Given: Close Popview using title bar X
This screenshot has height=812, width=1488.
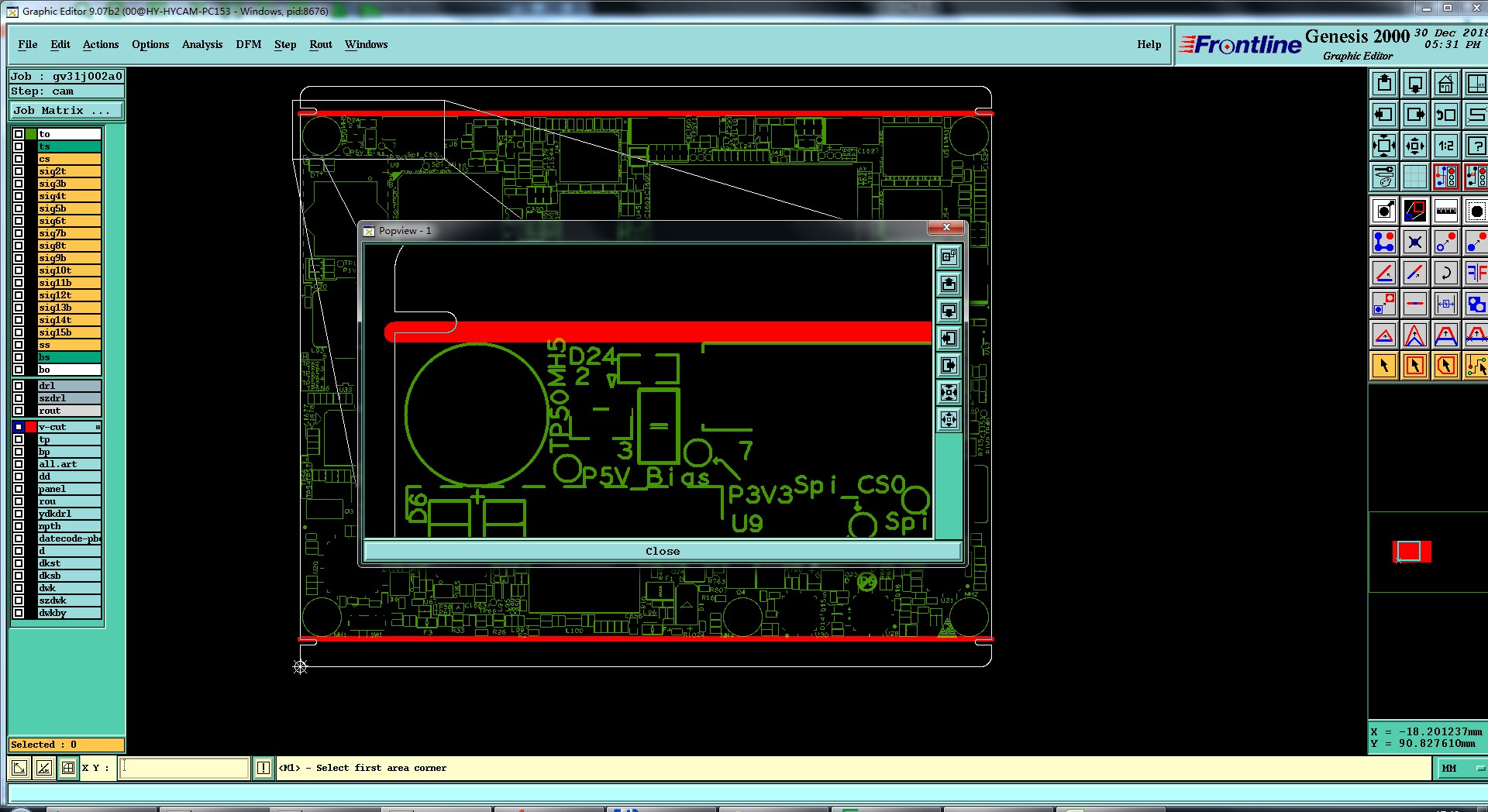Looking at the screenshot, I should 946,227.
